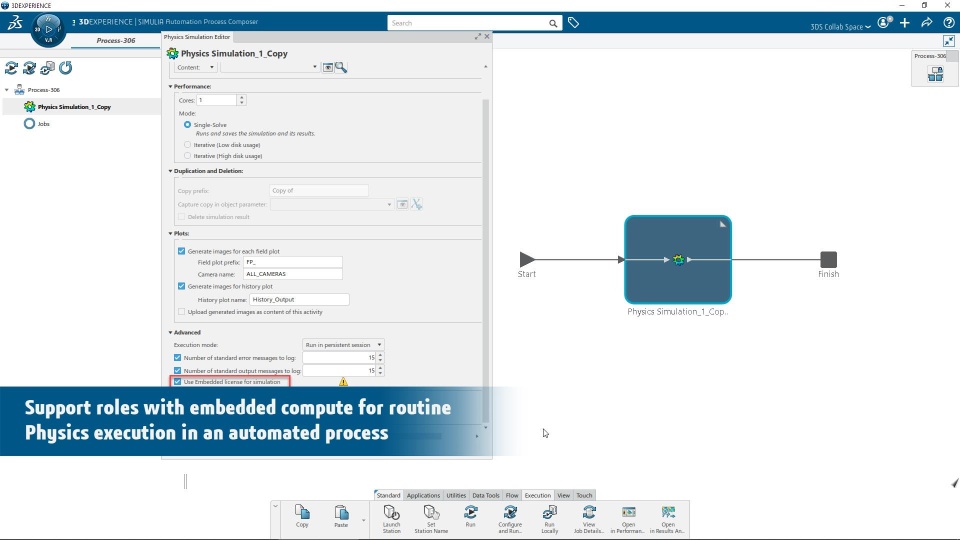The image size is (960, 540).
Task: Click the plus add icon in the top bar
Action: [x=905, y=23]
